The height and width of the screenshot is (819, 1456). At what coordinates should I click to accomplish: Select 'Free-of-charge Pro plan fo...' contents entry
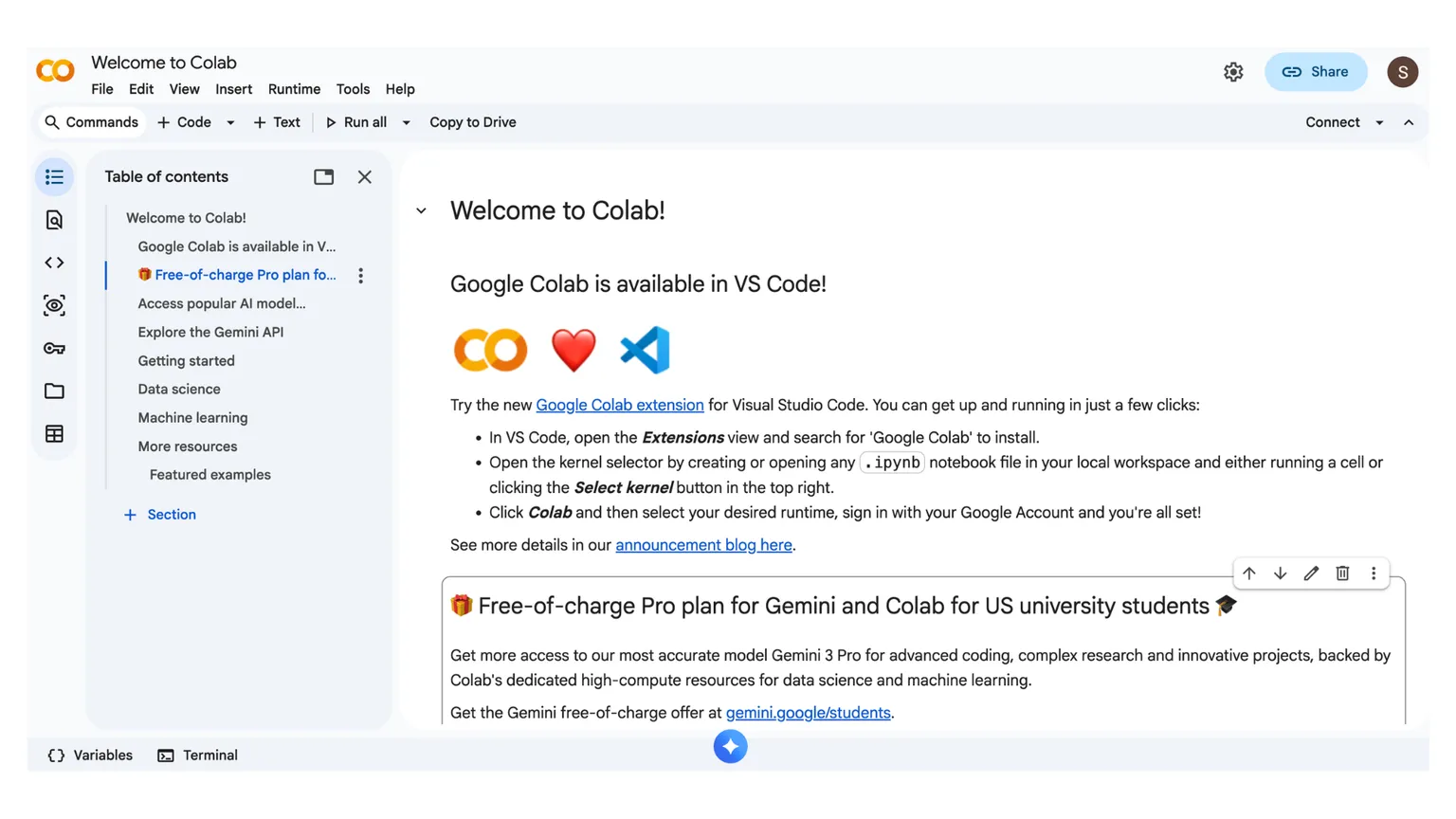coord(237,275)
